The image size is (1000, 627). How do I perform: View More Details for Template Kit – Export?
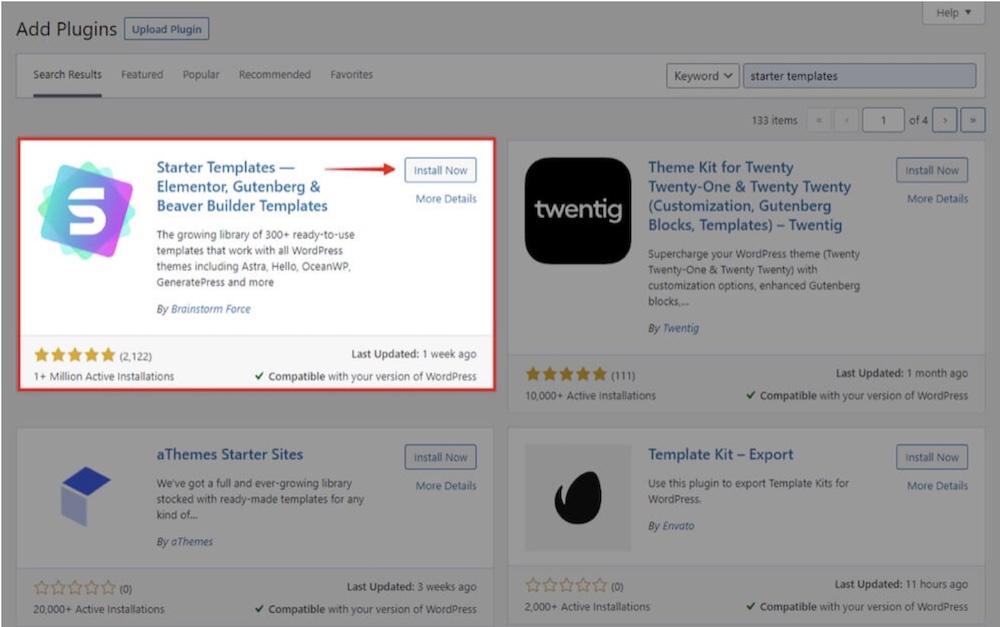pyautogui.click(x=938, y=486)
